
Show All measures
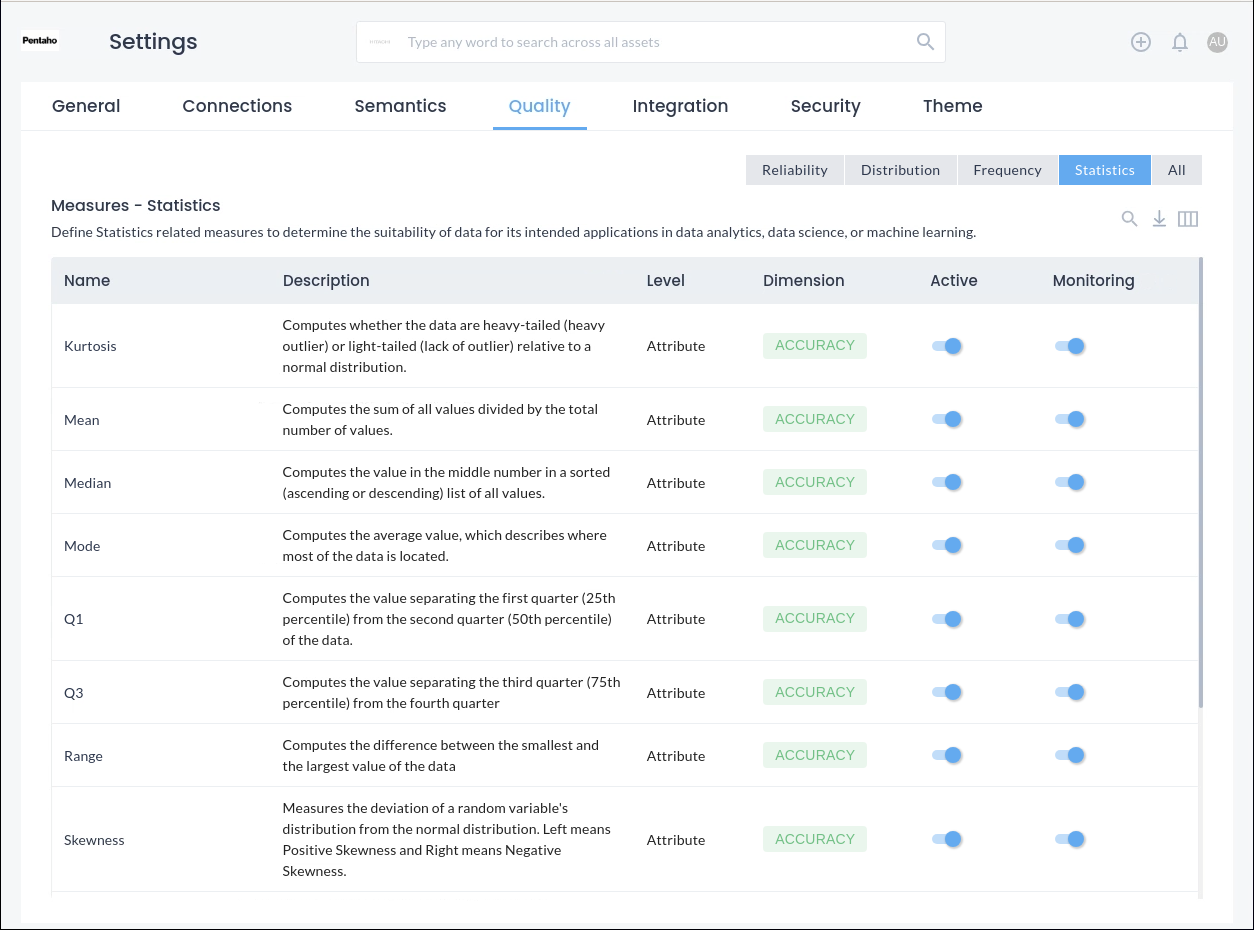pyautogui.click(x=1176, y=170)
